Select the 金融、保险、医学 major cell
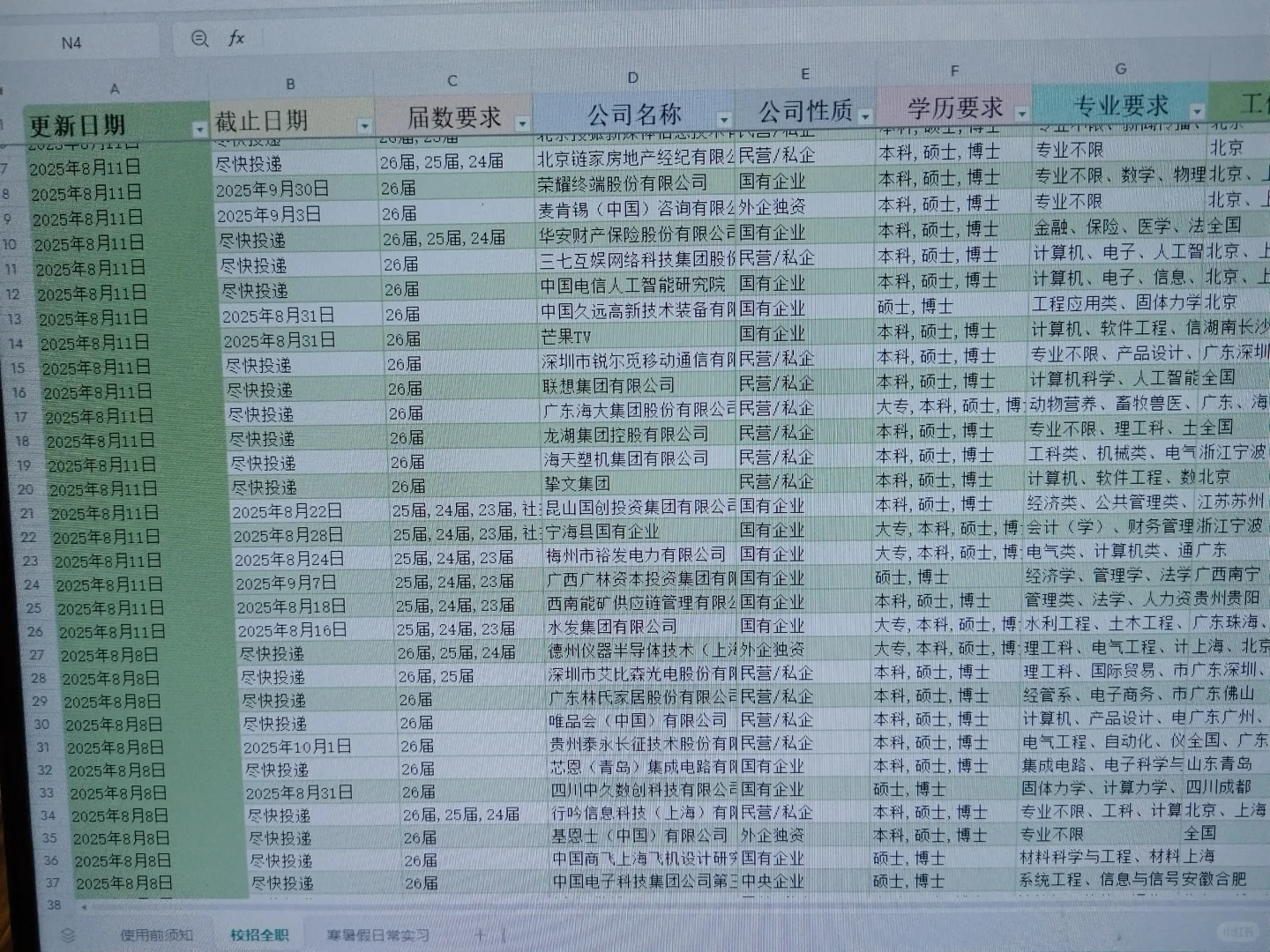The height and width of the screenshot is (952, 1270). click(x=1118, y=227)
